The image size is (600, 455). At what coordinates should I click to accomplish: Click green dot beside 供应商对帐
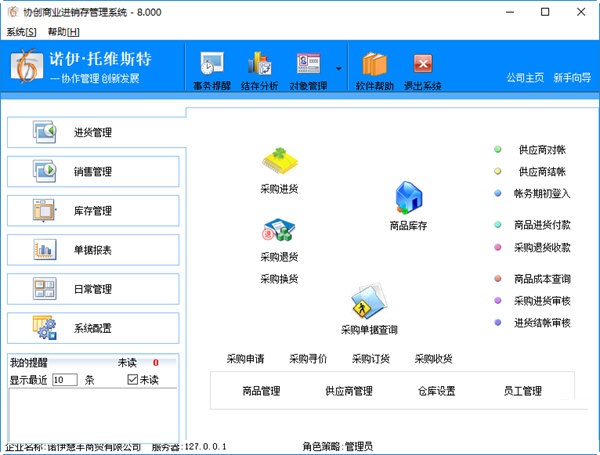pyautogui.click(x=497, y=149)
